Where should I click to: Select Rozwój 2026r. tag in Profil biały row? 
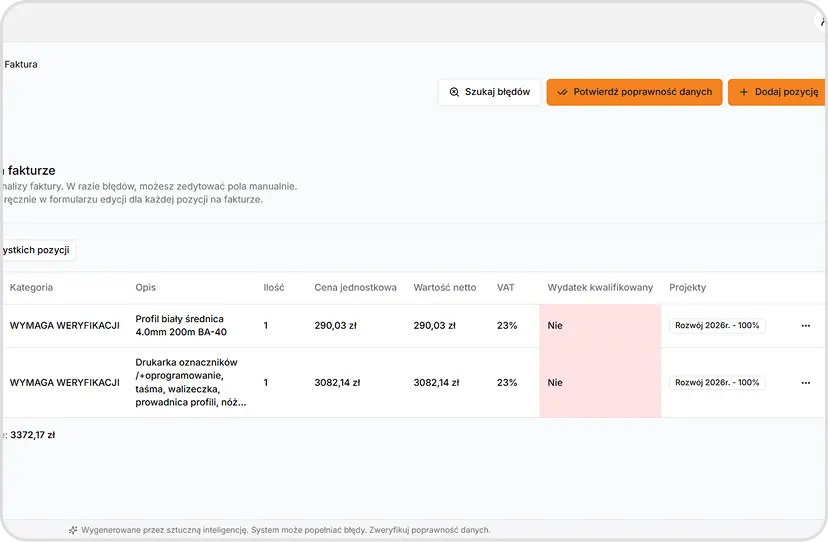point(717,325)
